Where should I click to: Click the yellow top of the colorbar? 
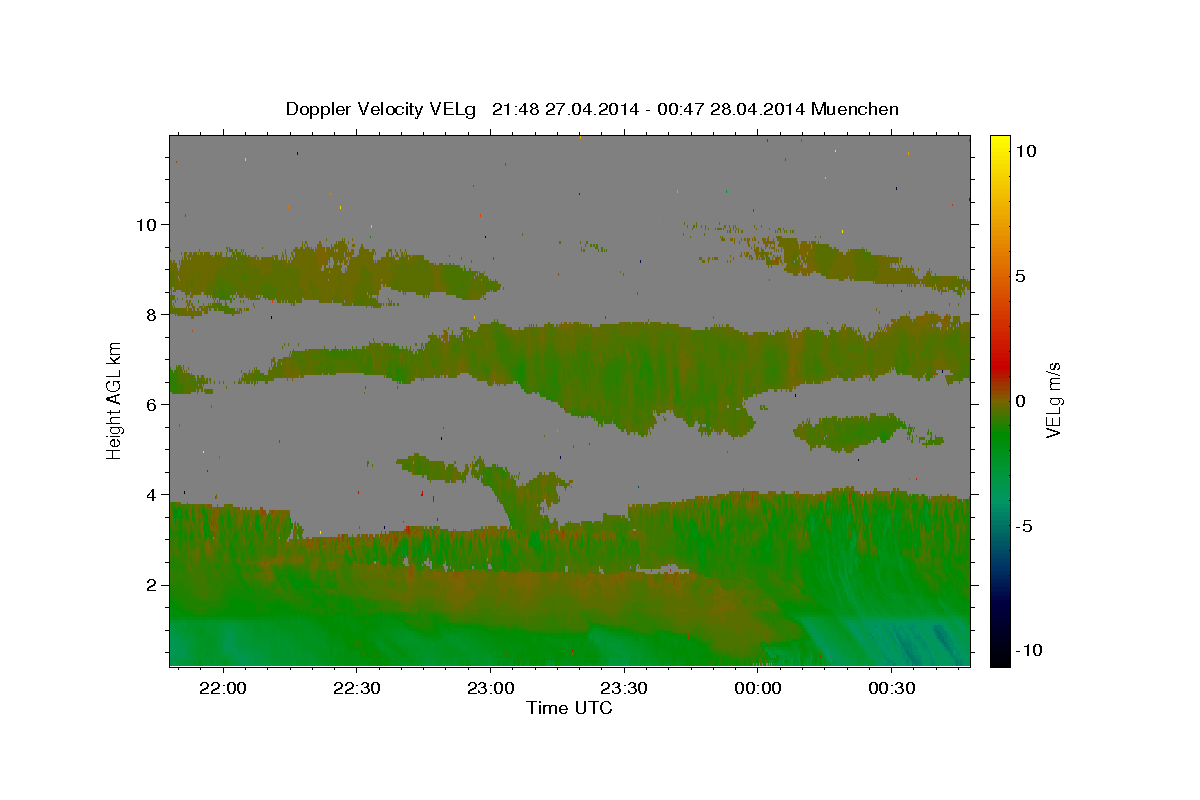[1000, 142]
